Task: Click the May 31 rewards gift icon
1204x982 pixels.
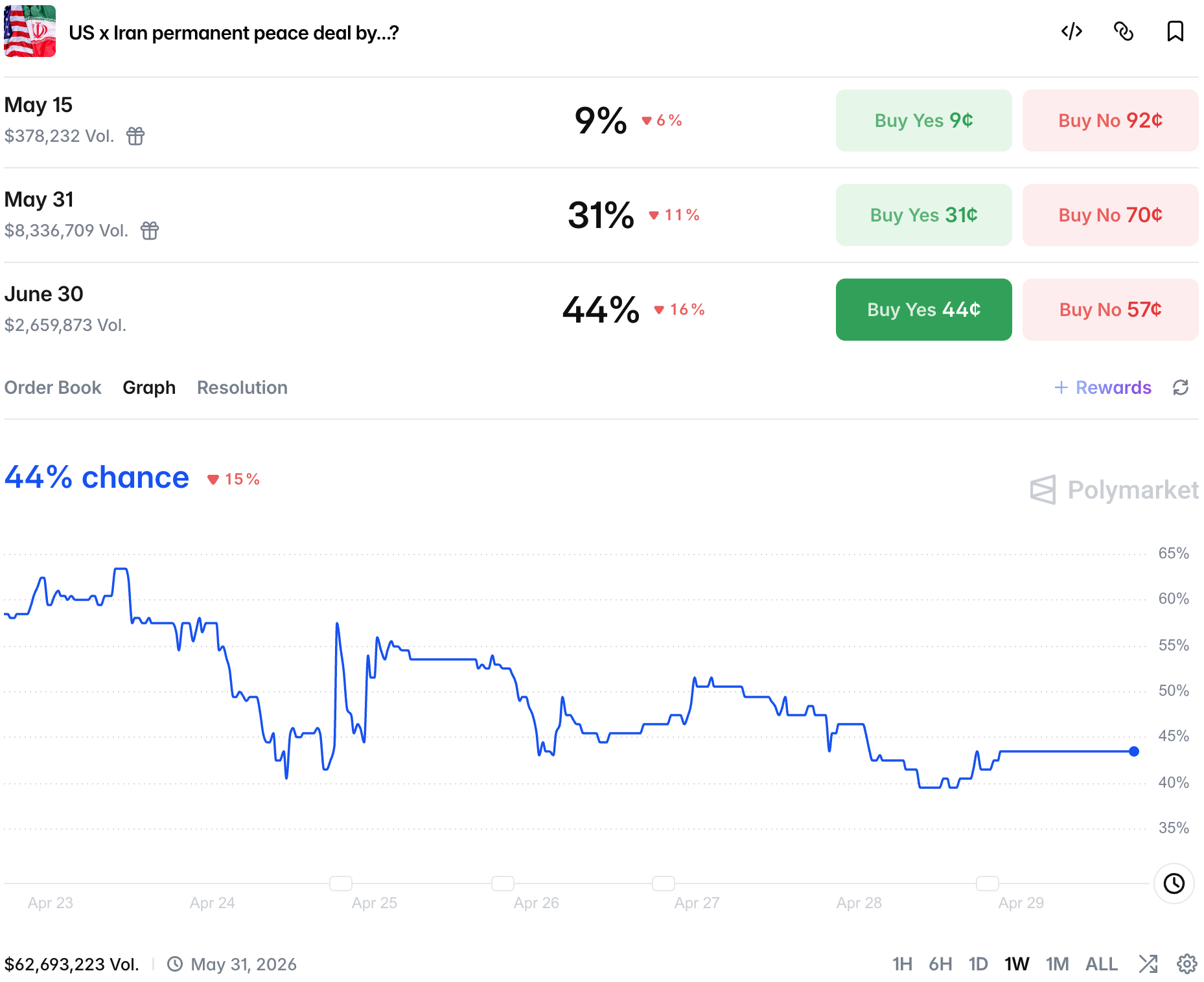Action: point(150,231)
